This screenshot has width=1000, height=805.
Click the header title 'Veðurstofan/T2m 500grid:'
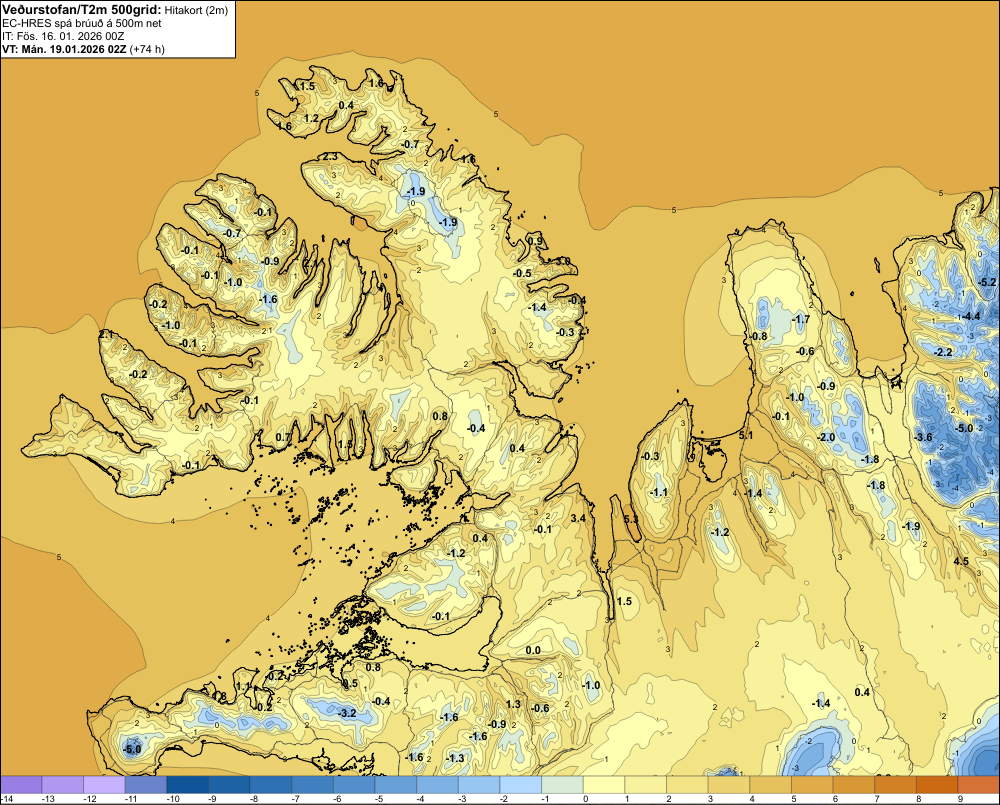click(82, 9)
